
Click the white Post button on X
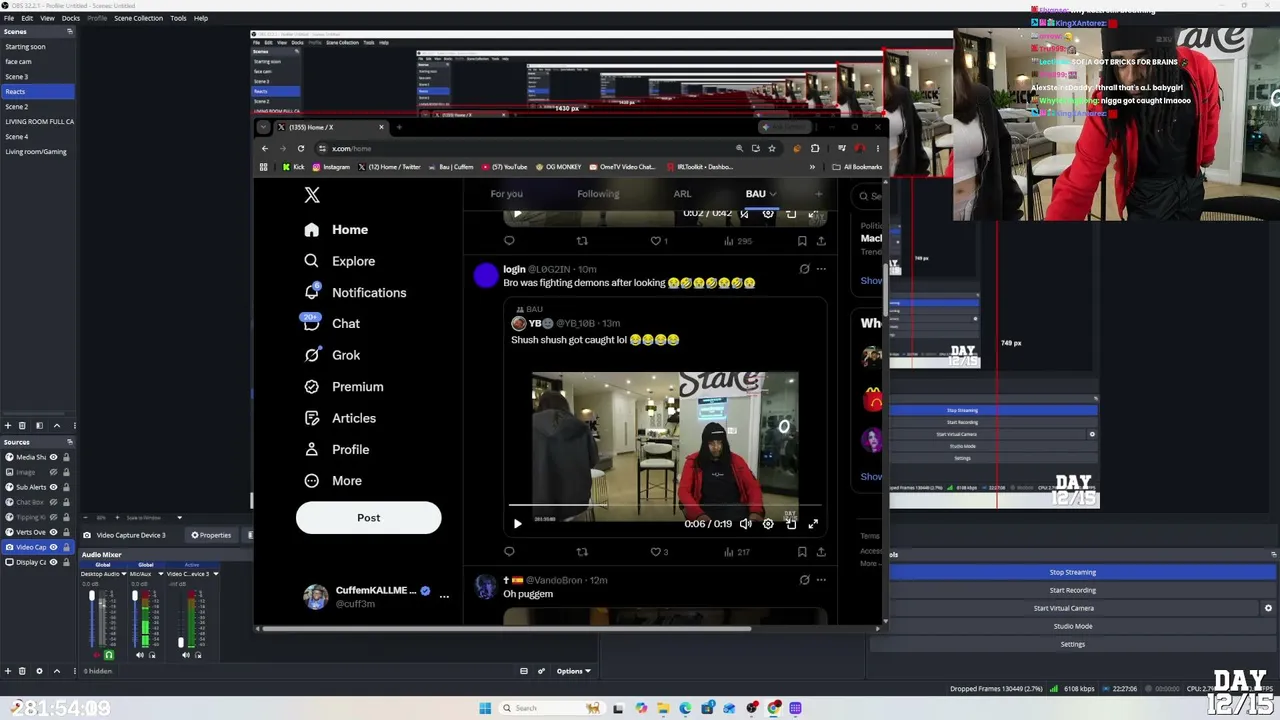coord(368,518)
